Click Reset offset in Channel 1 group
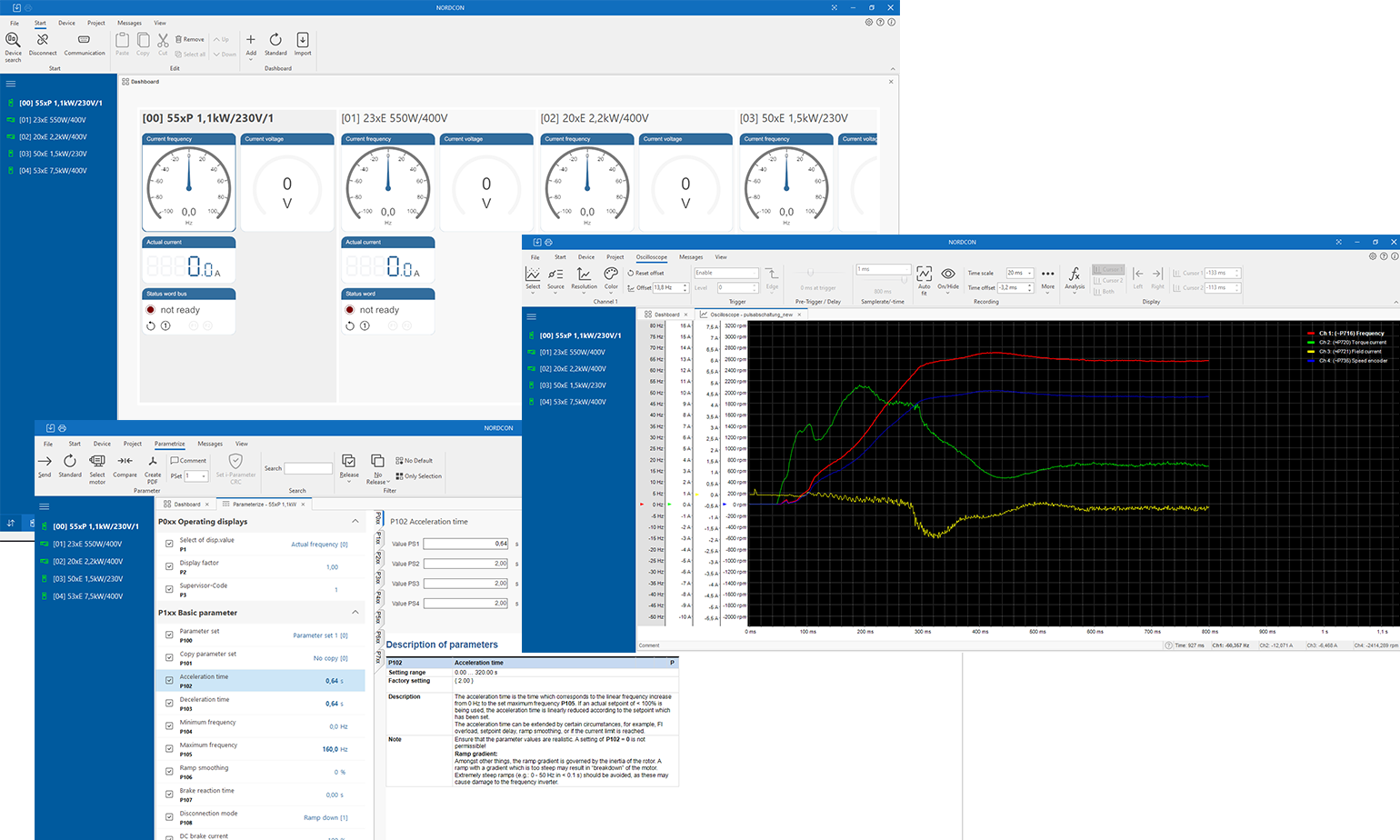 pos(646,273)
